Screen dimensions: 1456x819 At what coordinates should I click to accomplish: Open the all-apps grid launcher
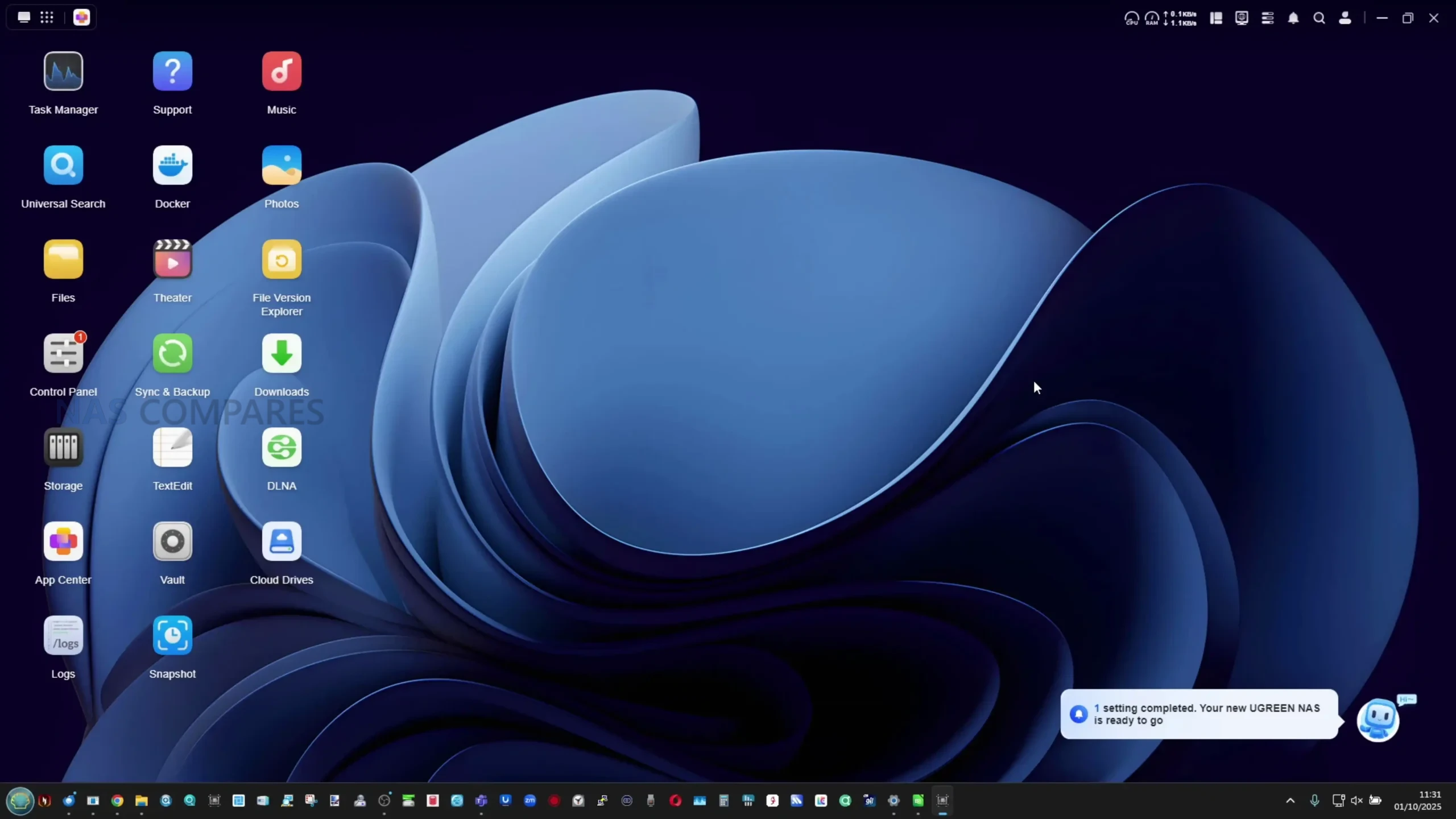pos(47,17)
